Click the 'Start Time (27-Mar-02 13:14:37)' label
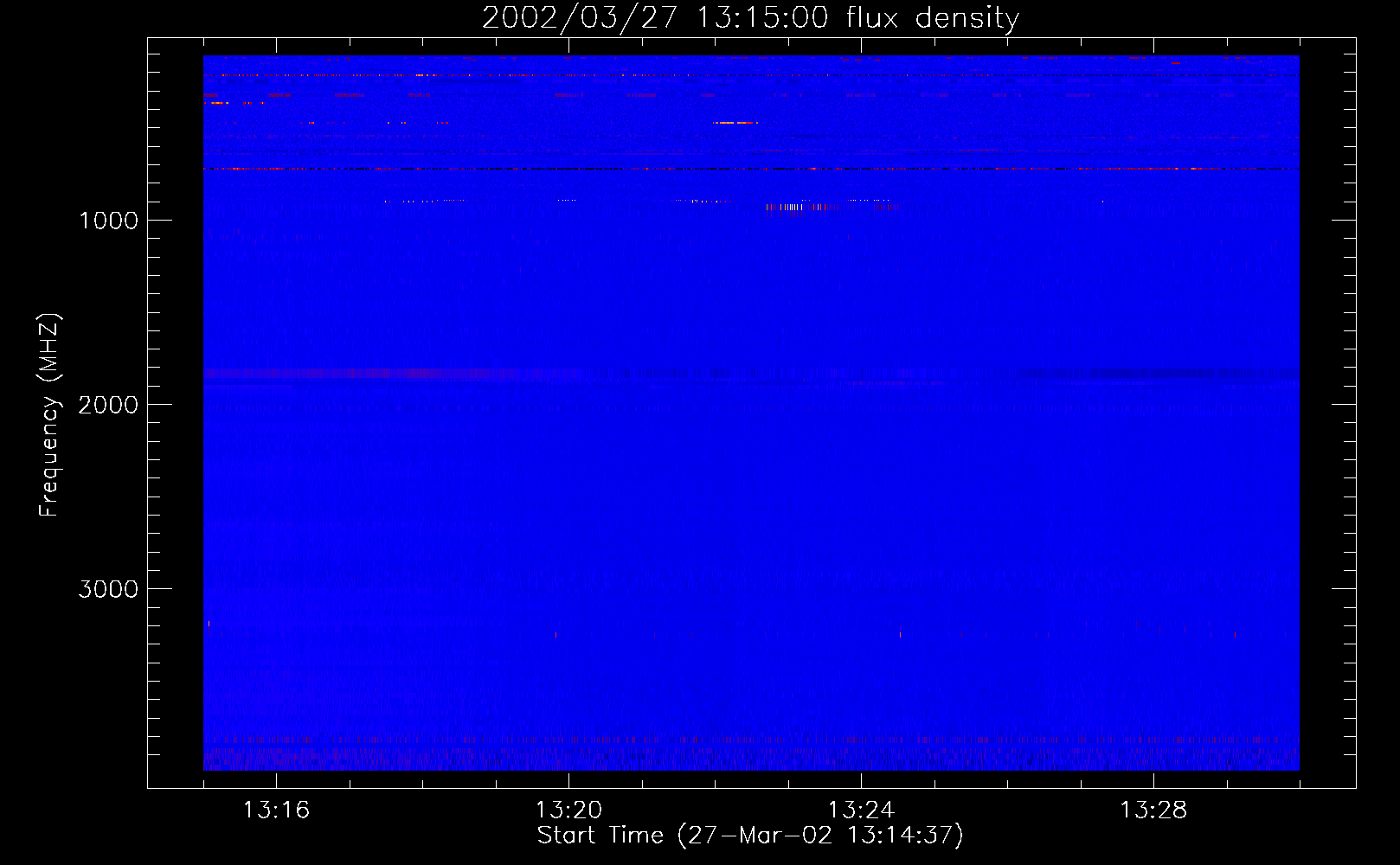Screen dimensions: 1400x865 tap(750, 836)
